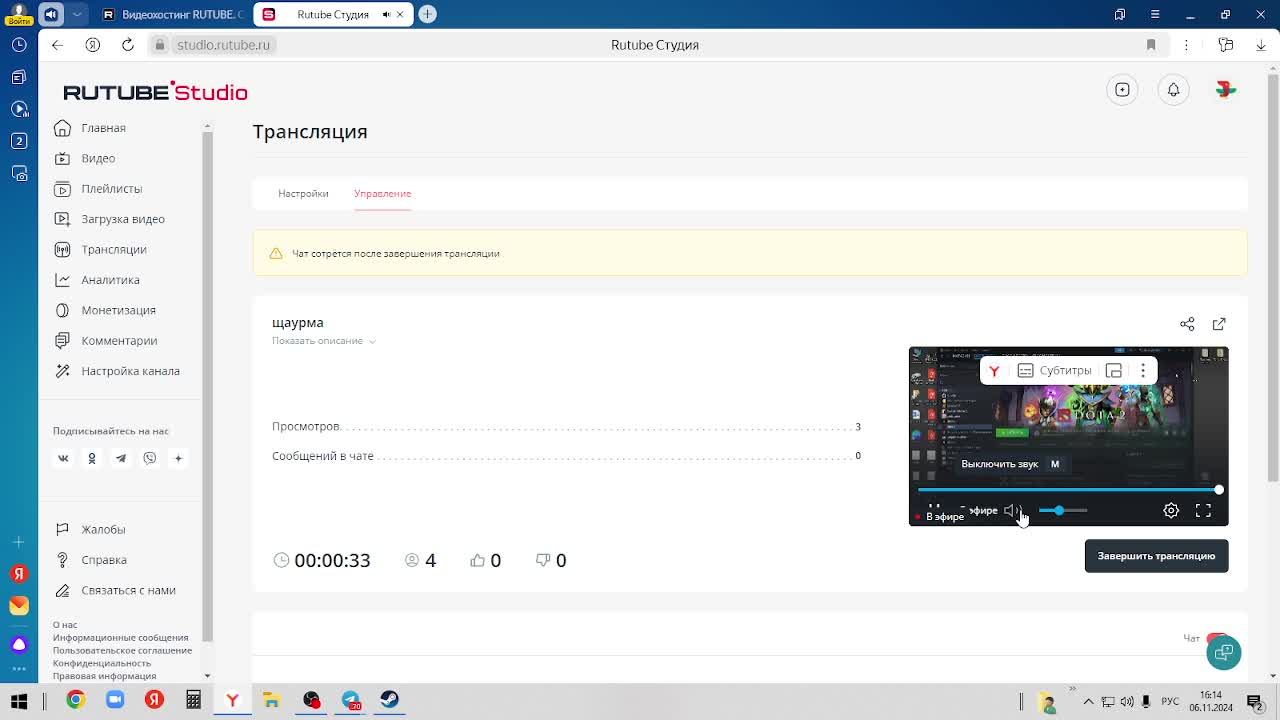Open stream in new window icon
The height and width of the screenshot is (720, 1280).
[1219, 324]
